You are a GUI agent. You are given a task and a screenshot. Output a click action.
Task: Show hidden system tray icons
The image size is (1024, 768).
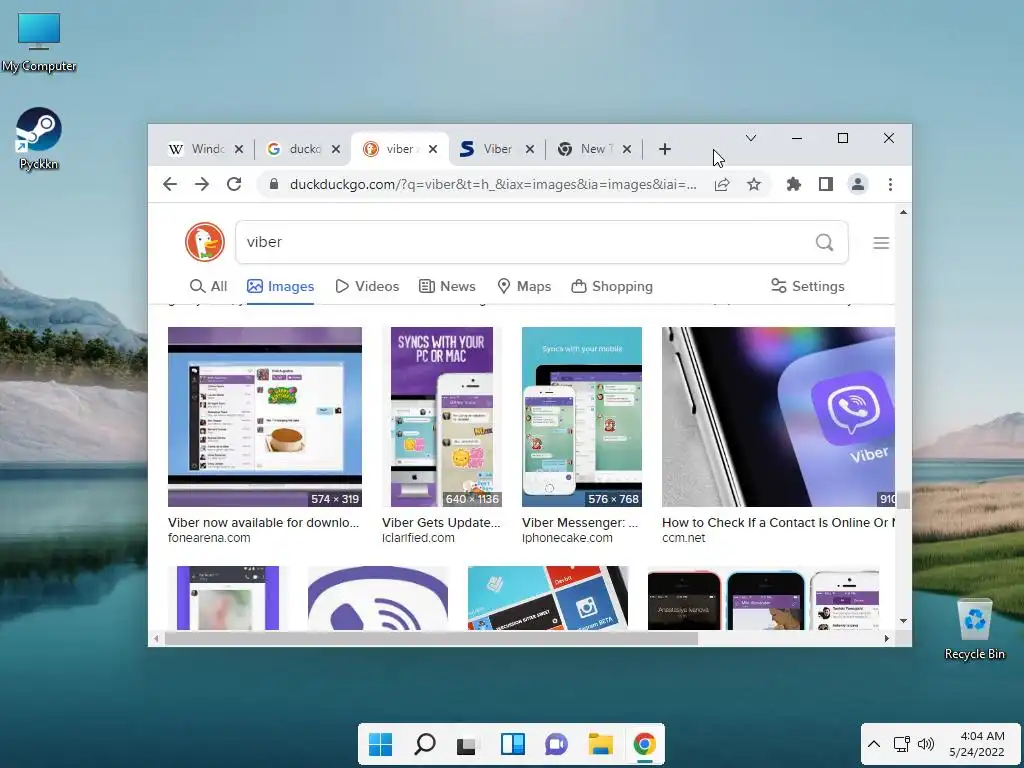[x=874, y=744]
